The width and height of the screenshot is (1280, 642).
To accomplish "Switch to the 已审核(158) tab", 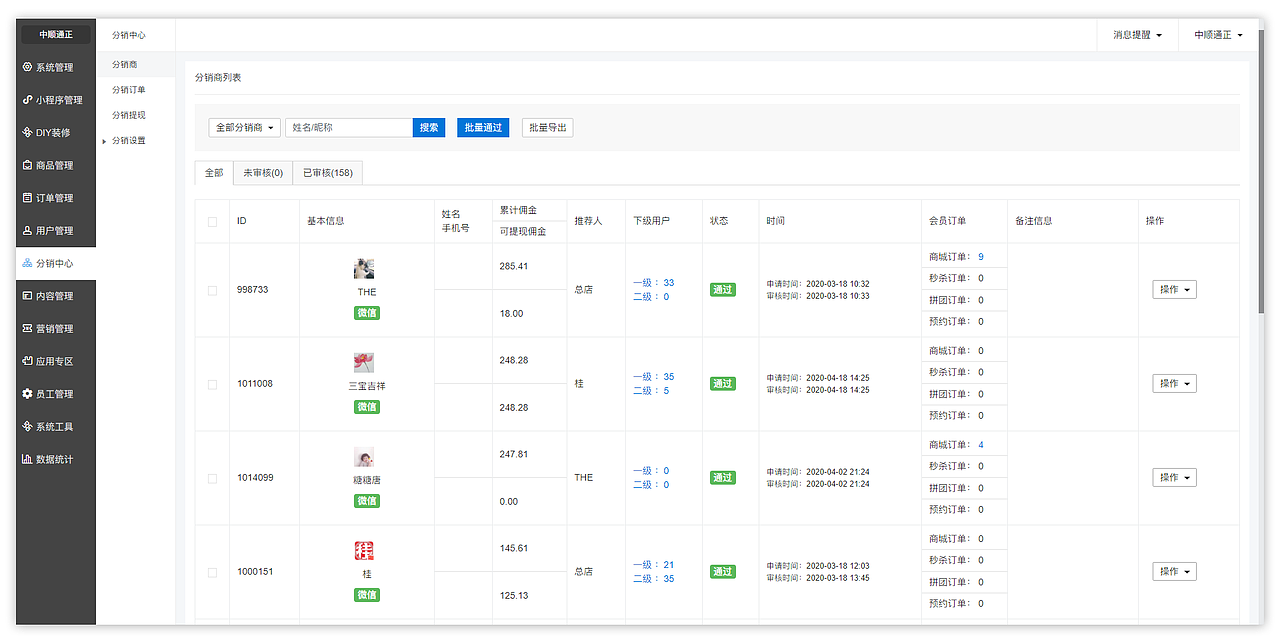I will coord(327,172).
